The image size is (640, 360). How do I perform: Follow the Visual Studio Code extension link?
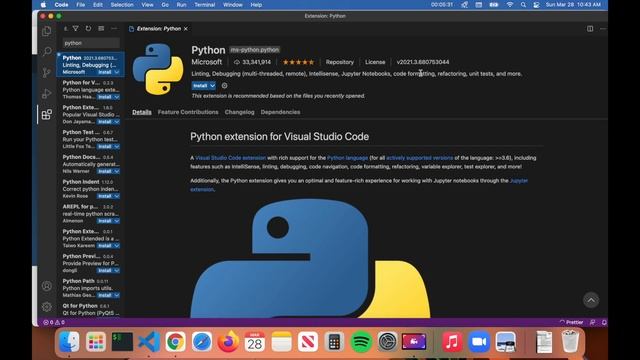pyautogui.click(x=231, y=158)
